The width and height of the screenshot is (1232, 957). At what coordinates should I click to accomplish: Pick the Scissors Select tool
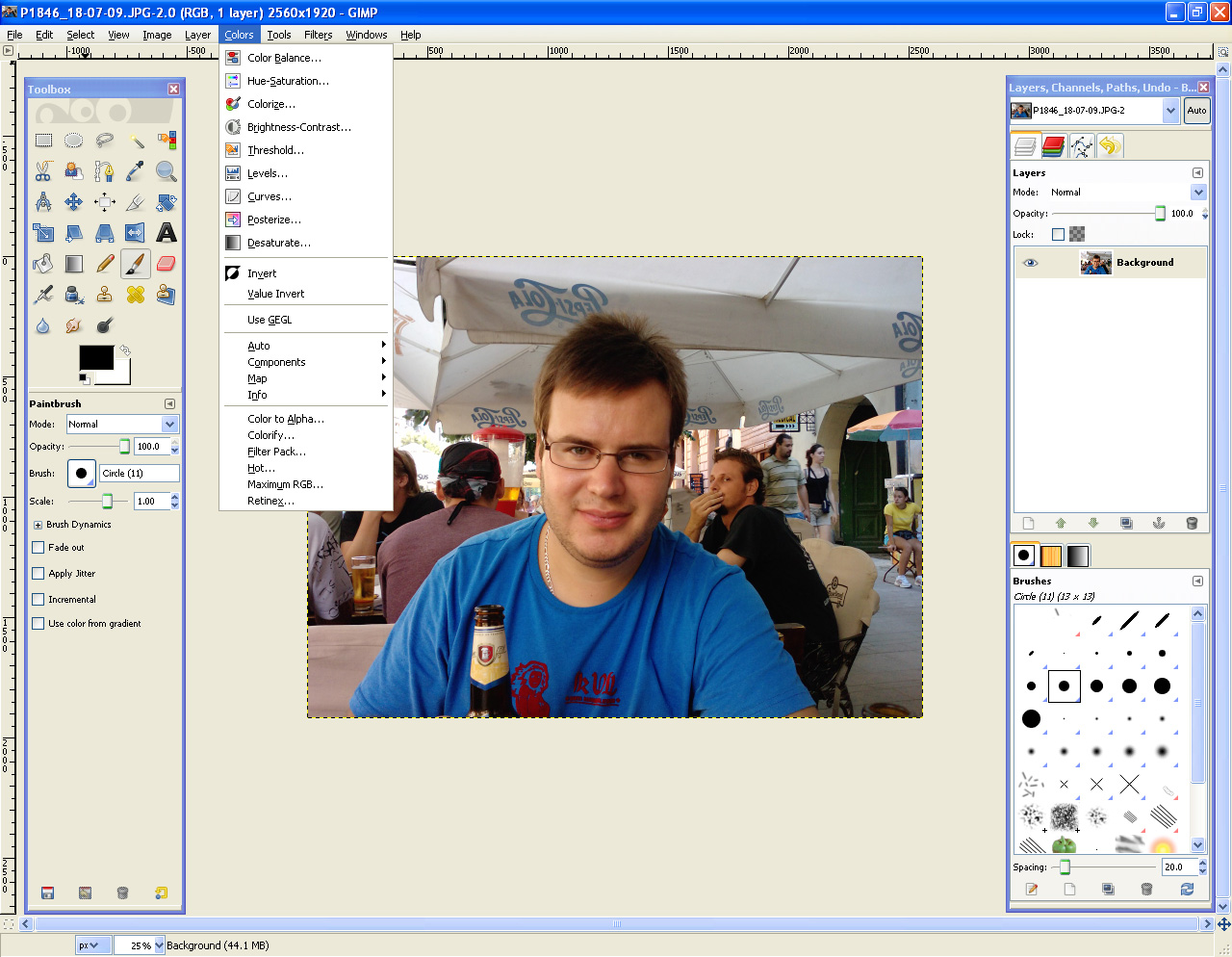coord(43,171)
